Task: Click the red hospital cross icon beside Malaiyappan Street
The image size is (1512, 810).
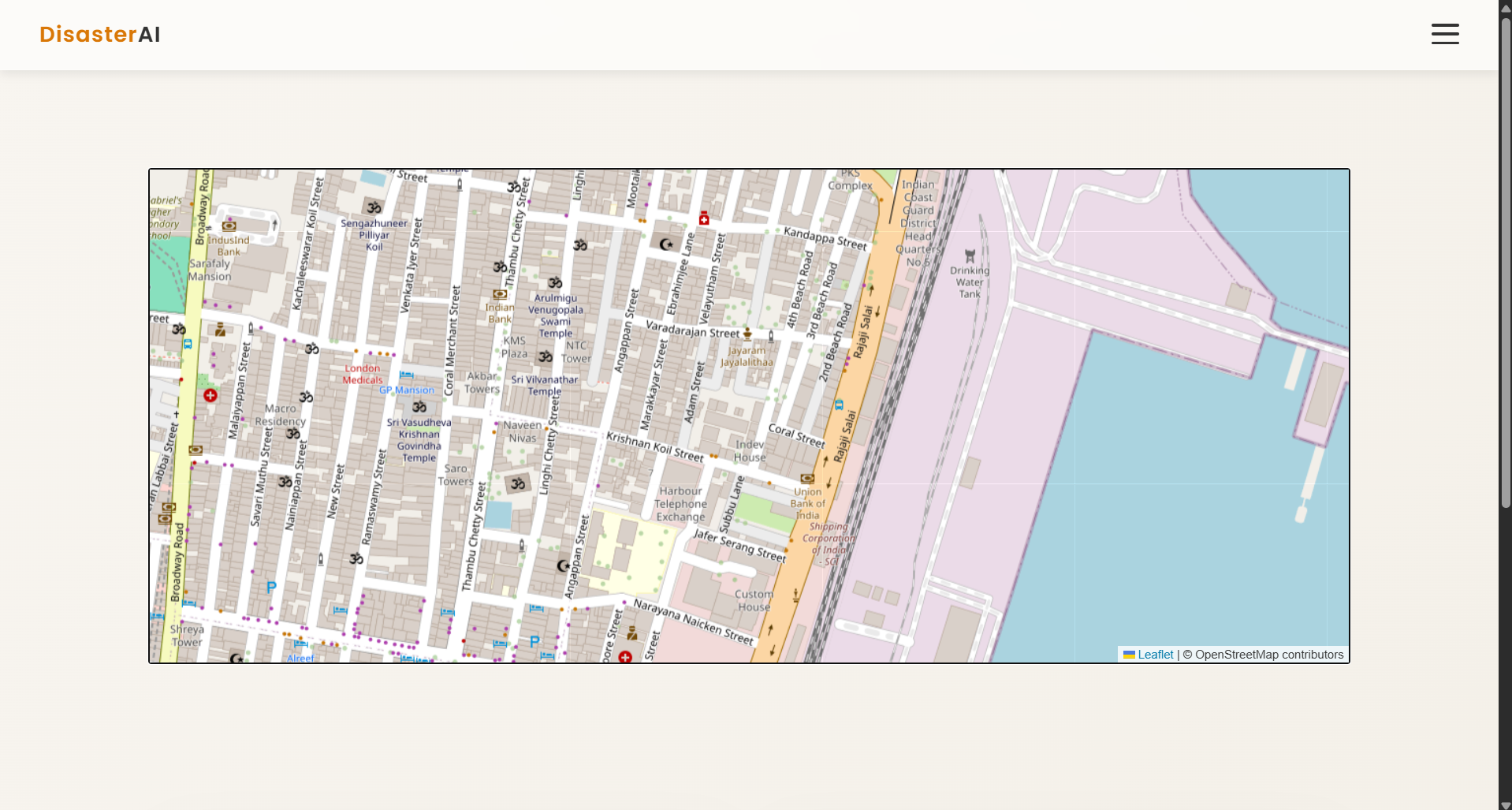Action: click(210, 395)
